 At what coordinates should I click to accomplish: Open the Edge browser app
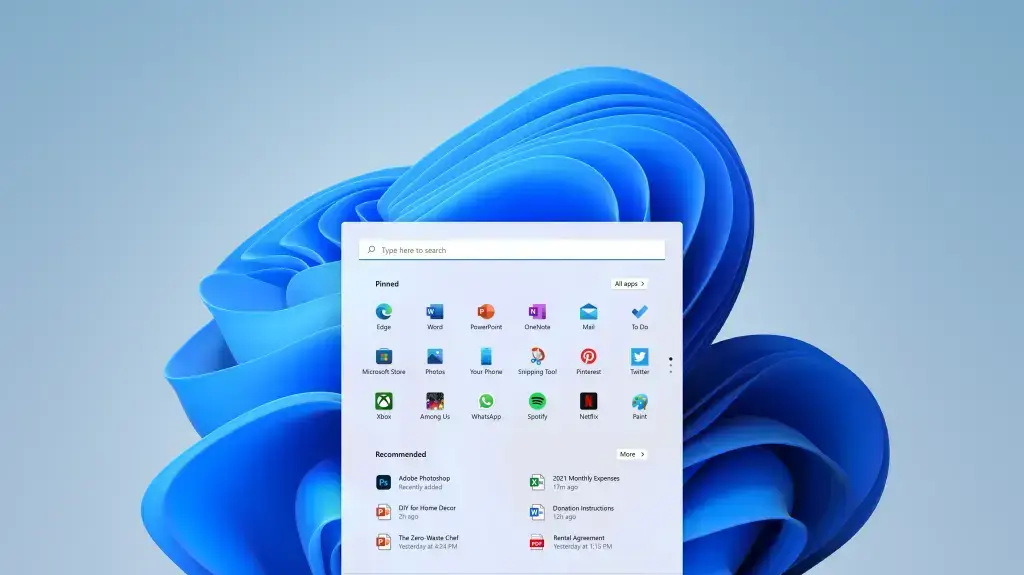[383, 316]
